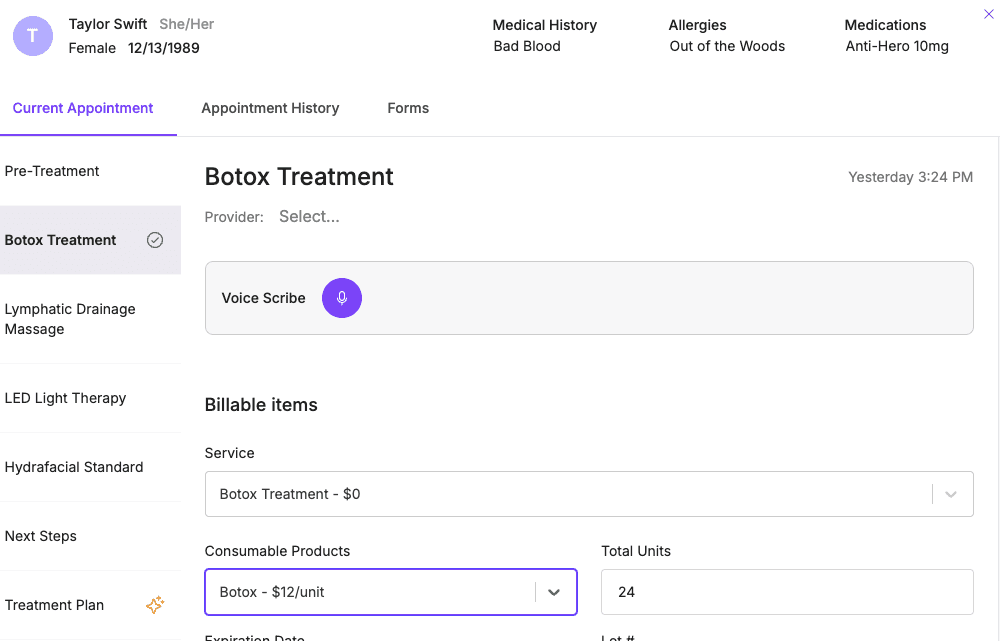
Task: Click the Total Units field showing 24
Action: 787,592
